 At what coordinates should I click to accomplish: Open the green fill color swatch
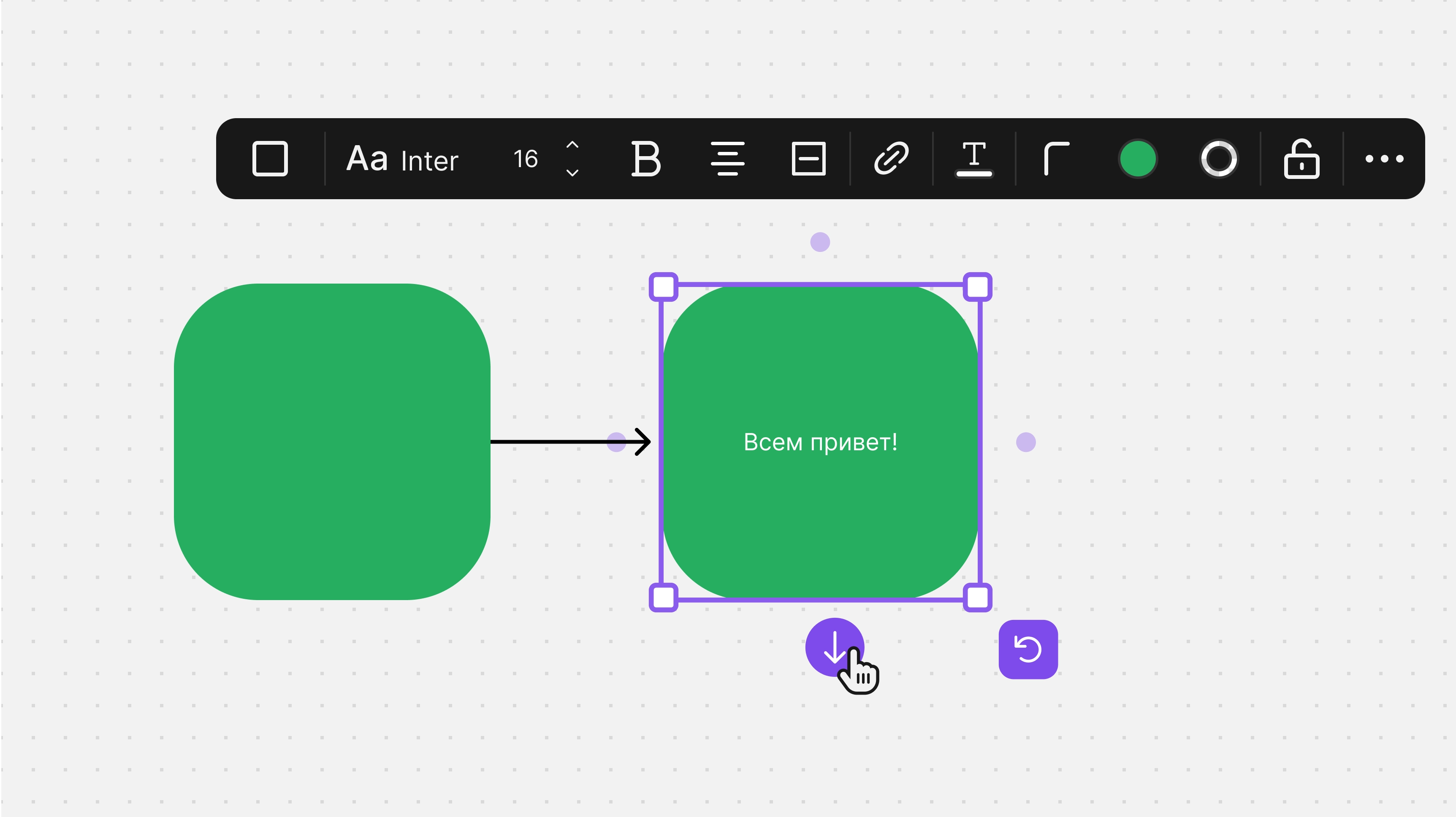(x=1138, y=159)
